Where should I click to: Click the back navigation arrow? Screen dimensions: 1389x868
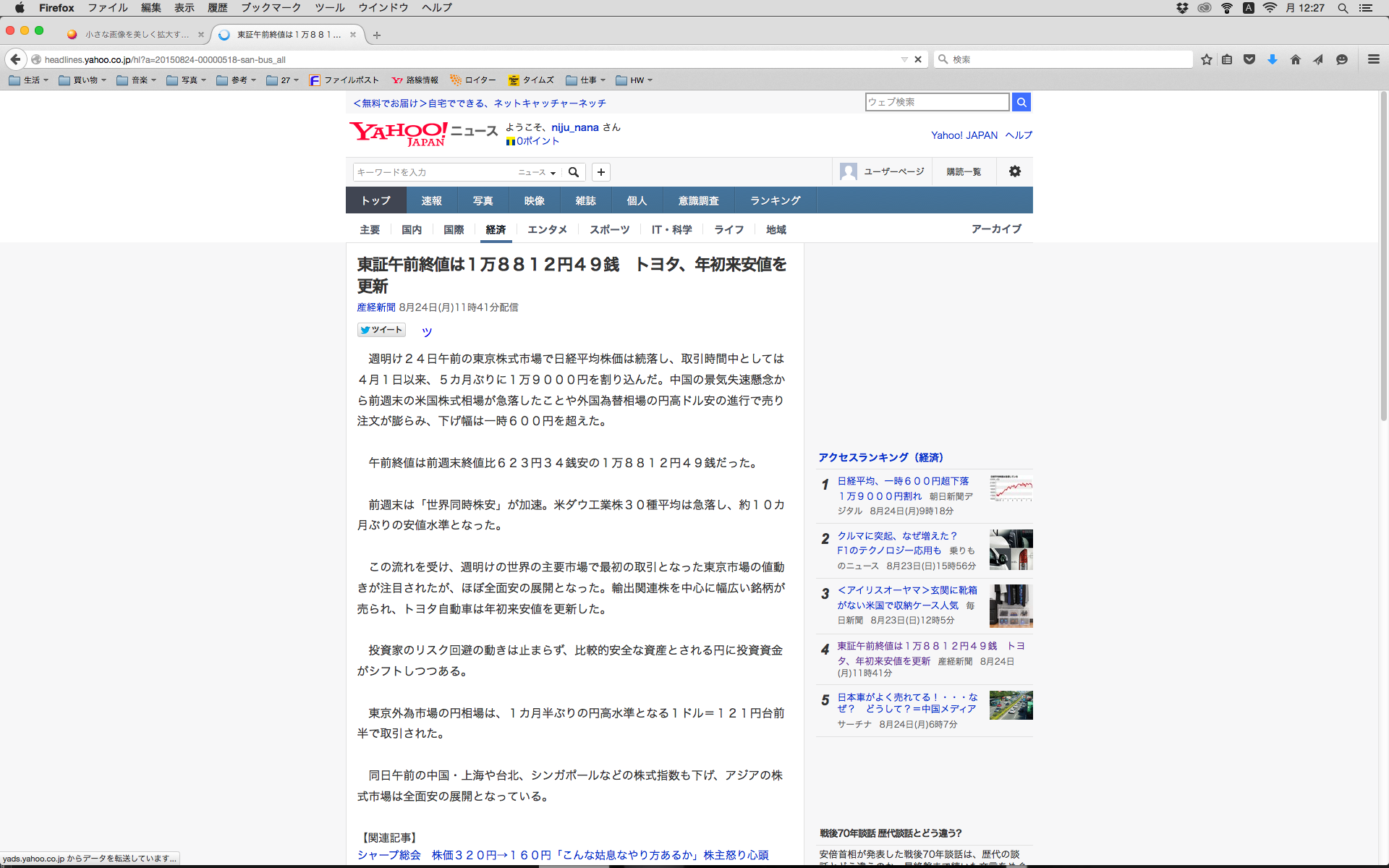(15, 59)
